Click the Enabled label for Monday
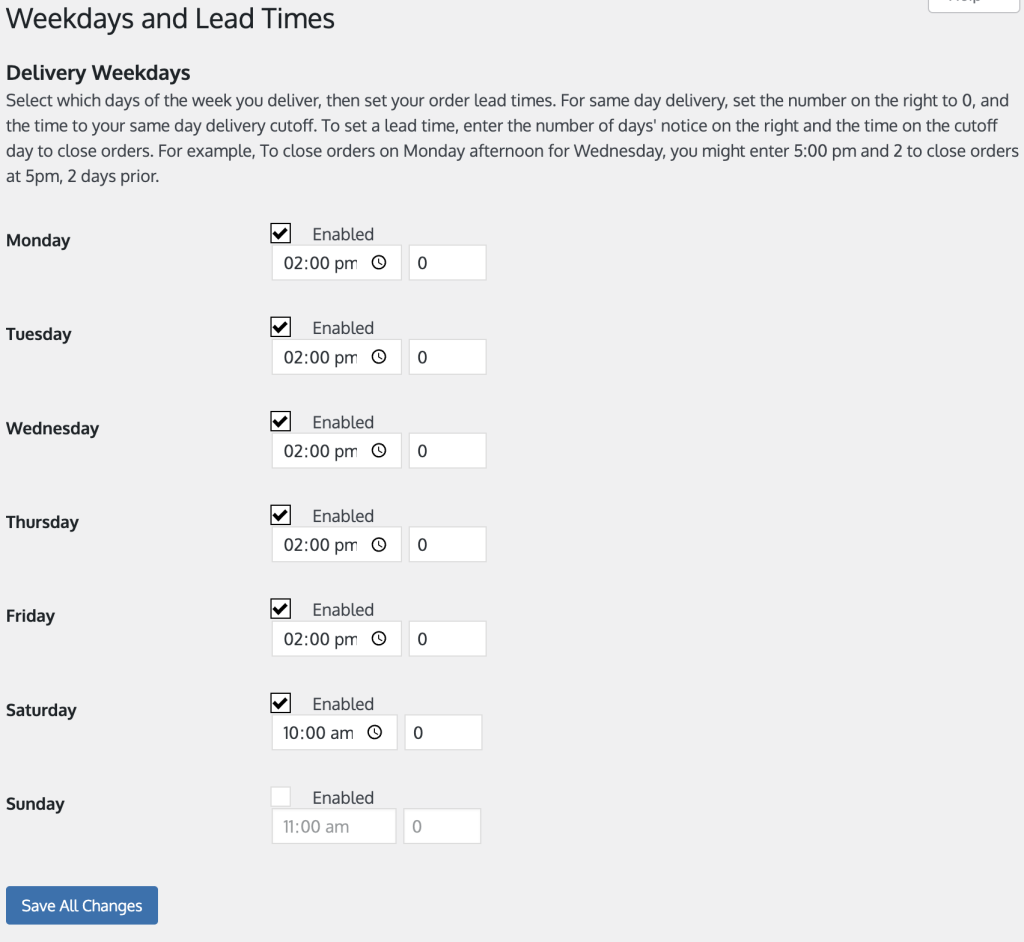Viewport: 1024px width, 942px height. coord(343,234)
